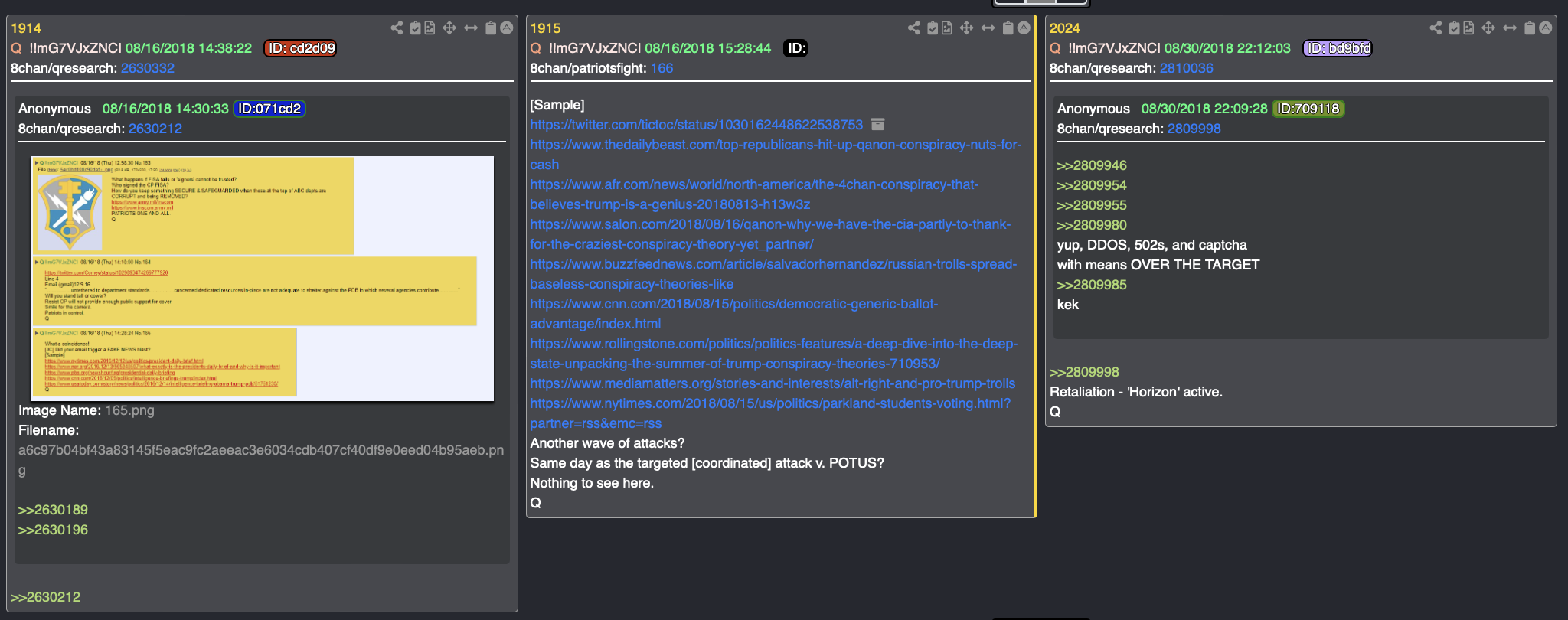Click the image file icon on post 2024
1568x620 pixels.
1468,28
